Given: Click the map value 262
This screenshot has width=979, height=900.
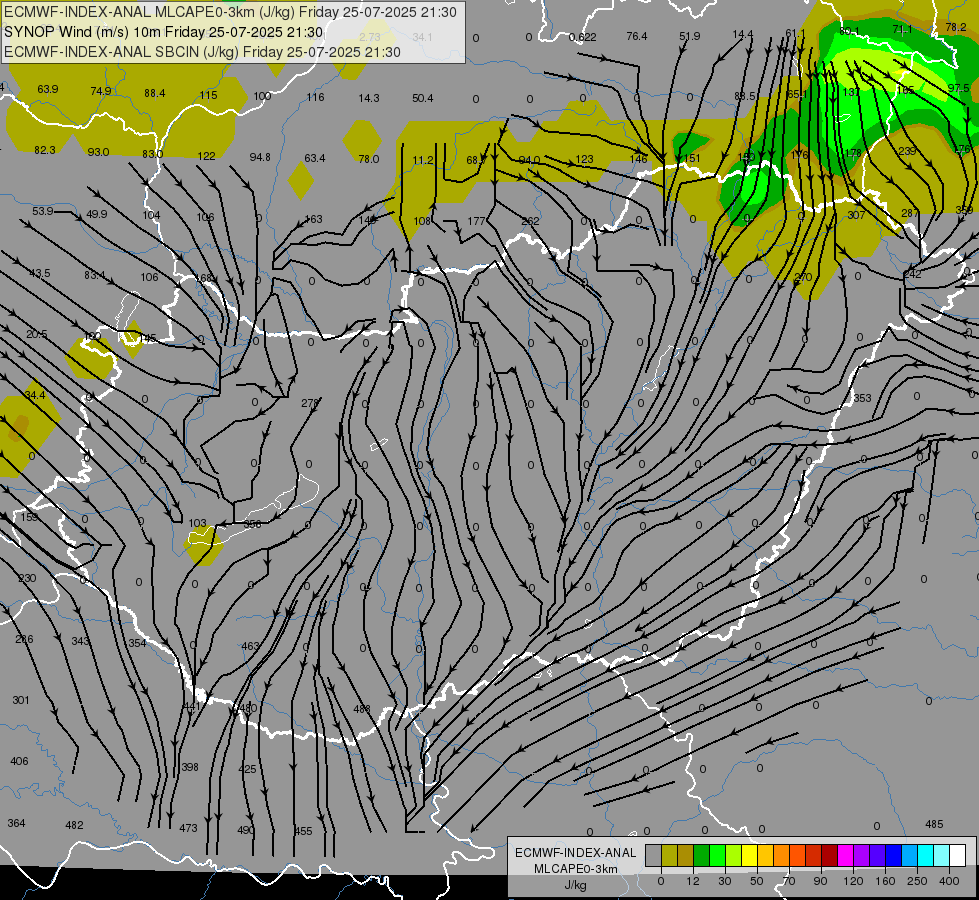Looking at the screenshot, I should (530, 221).
